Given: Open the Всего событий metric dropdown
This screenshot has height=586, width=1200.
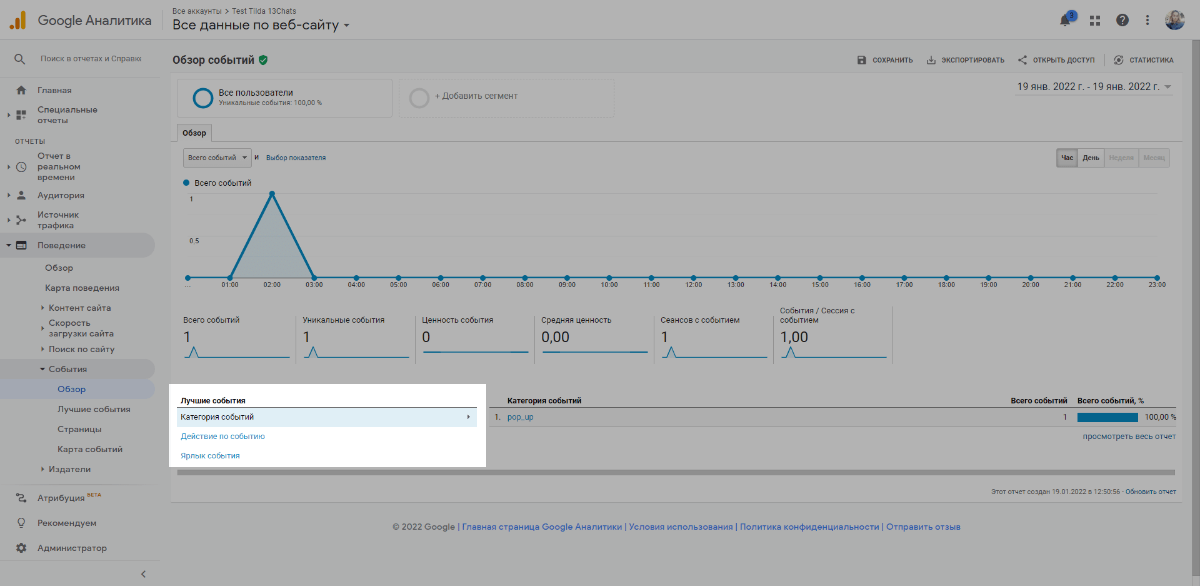Looking at the screenshot, I should pyautogui.click(x=216, y=157).
